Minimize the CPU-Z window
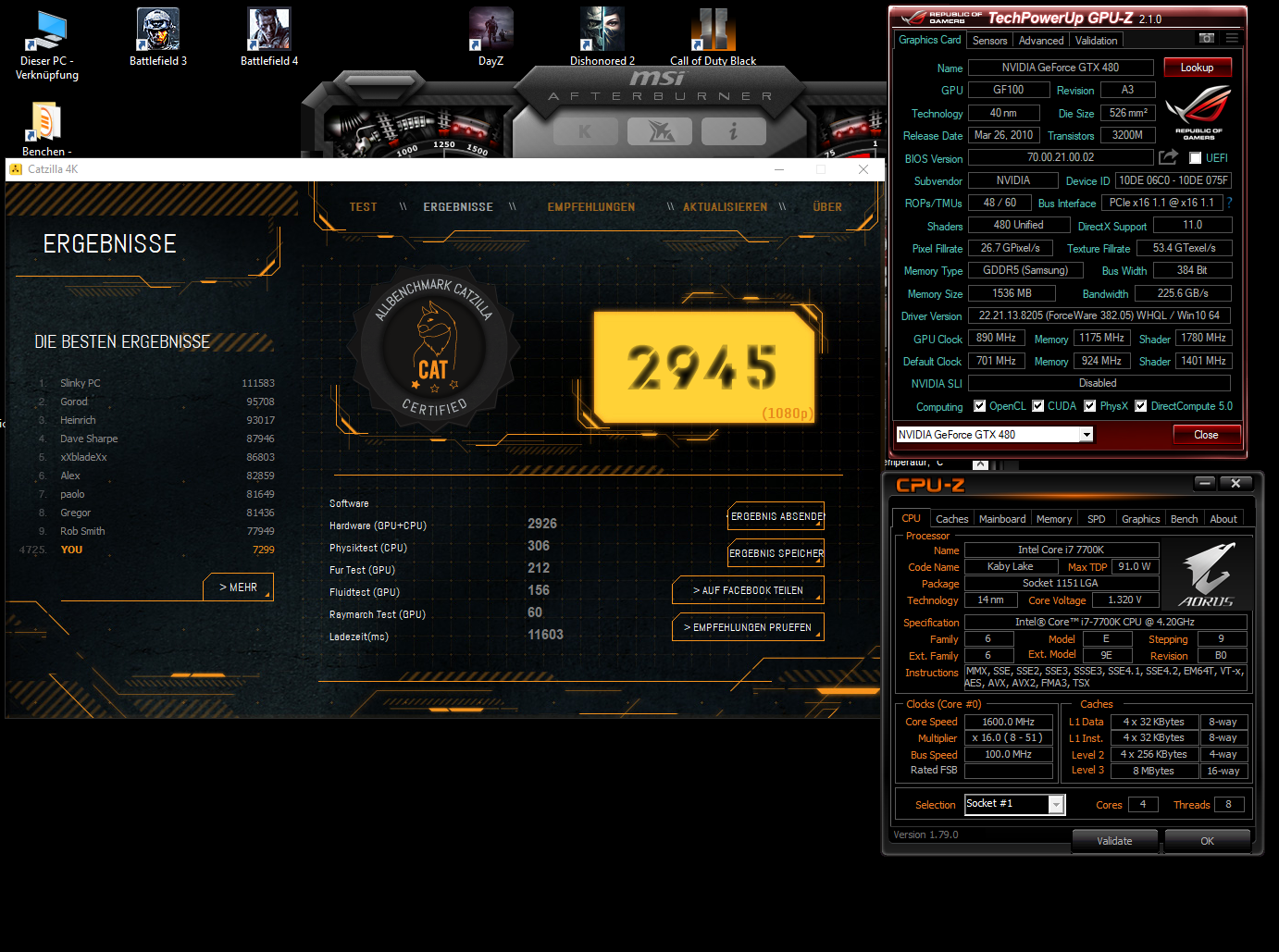Image resolution: width=1279 pixels, height=952 pixels. [1204, 483]
